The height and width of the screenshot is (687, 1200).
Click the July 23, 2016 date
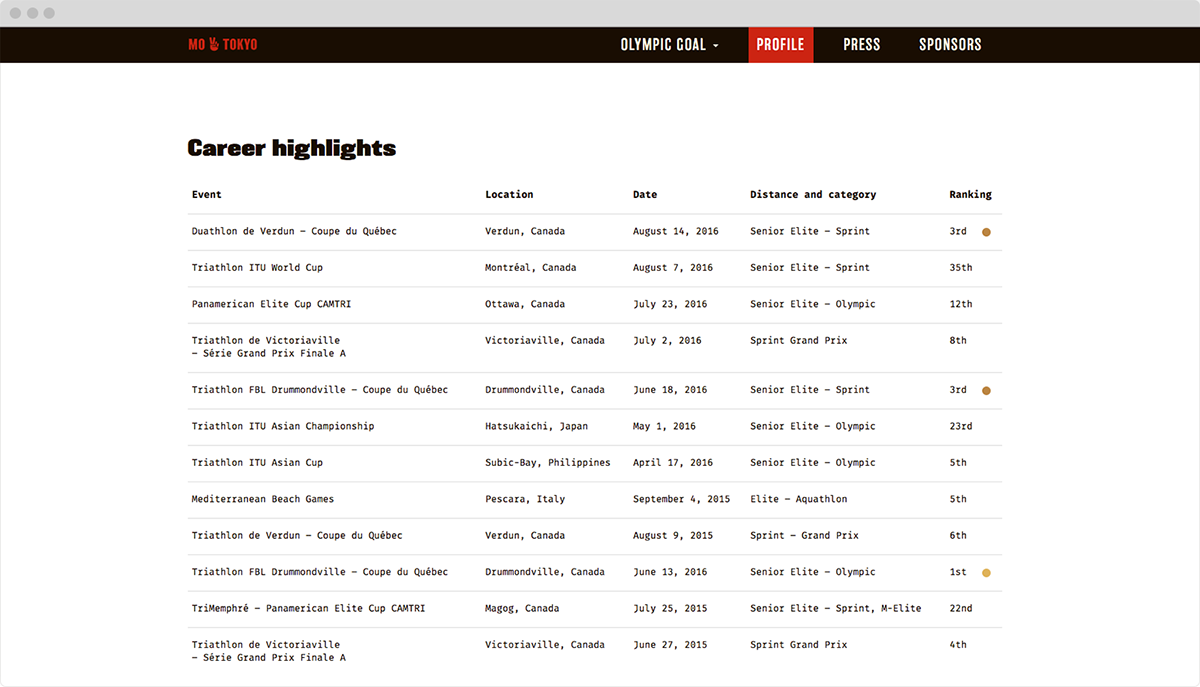670,304
